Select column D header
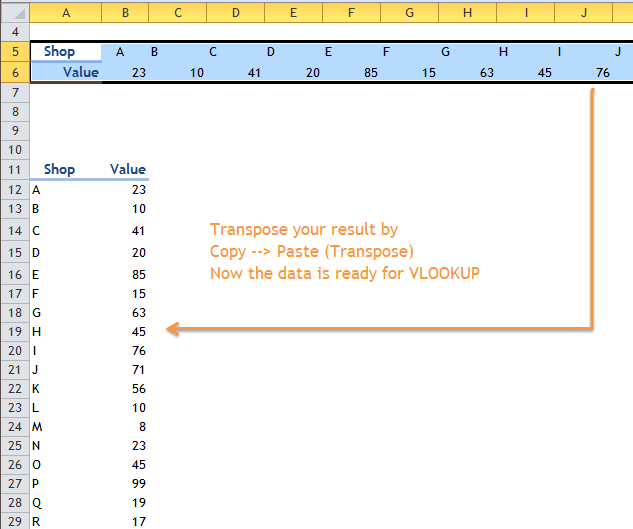 coord(235,12)
